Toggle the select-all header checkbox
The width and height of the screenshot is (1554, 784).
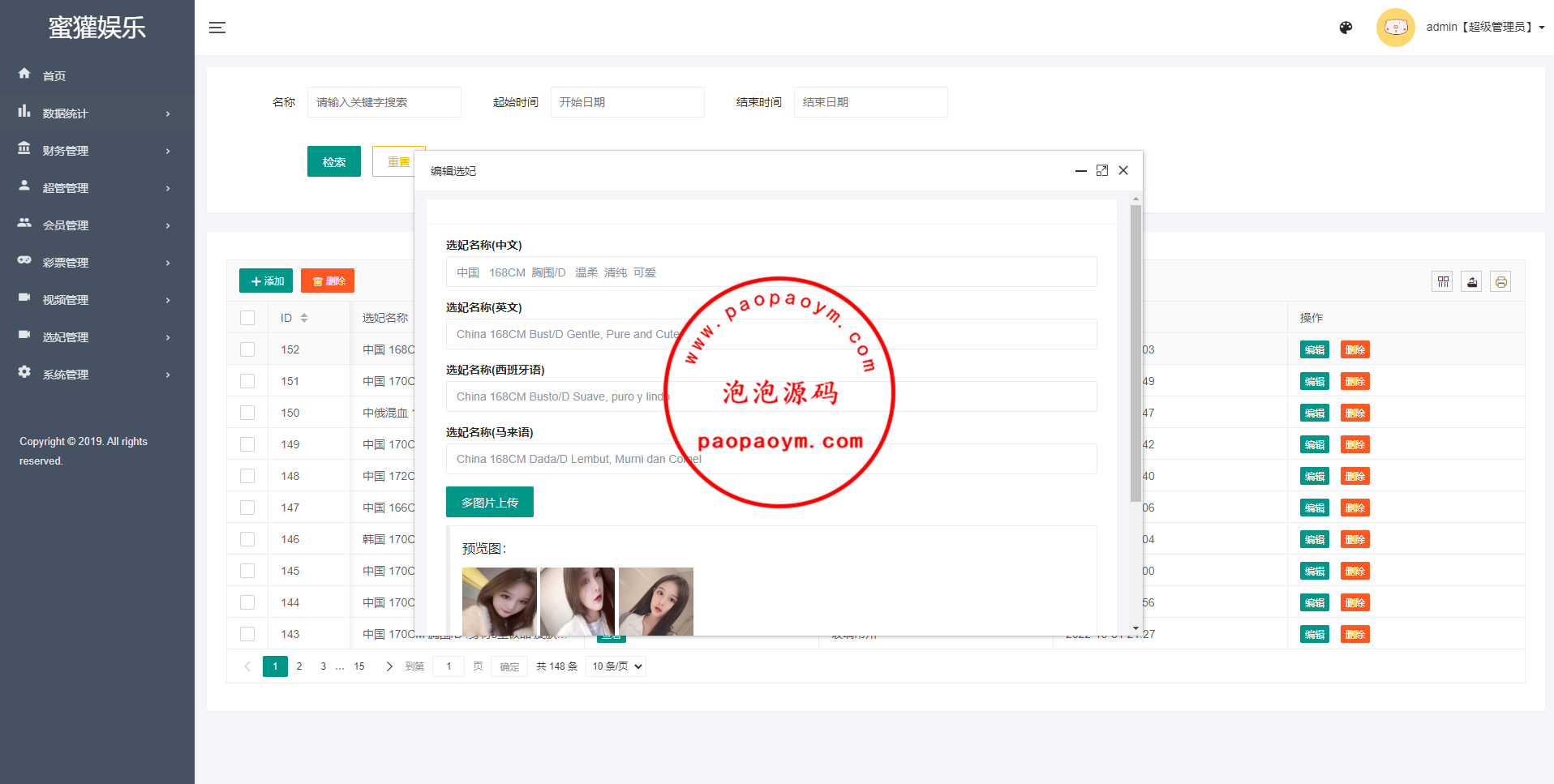[247, 318]
